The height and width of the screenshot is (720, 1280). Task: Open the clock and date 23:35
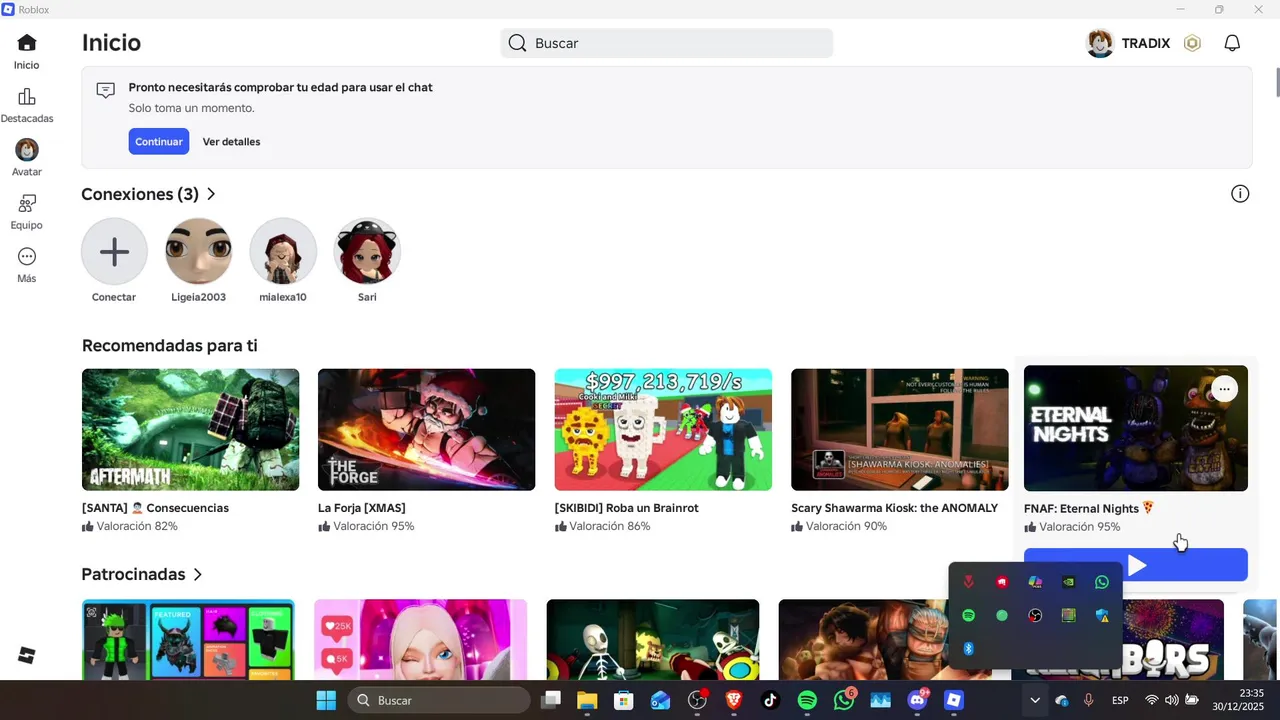1238,700
